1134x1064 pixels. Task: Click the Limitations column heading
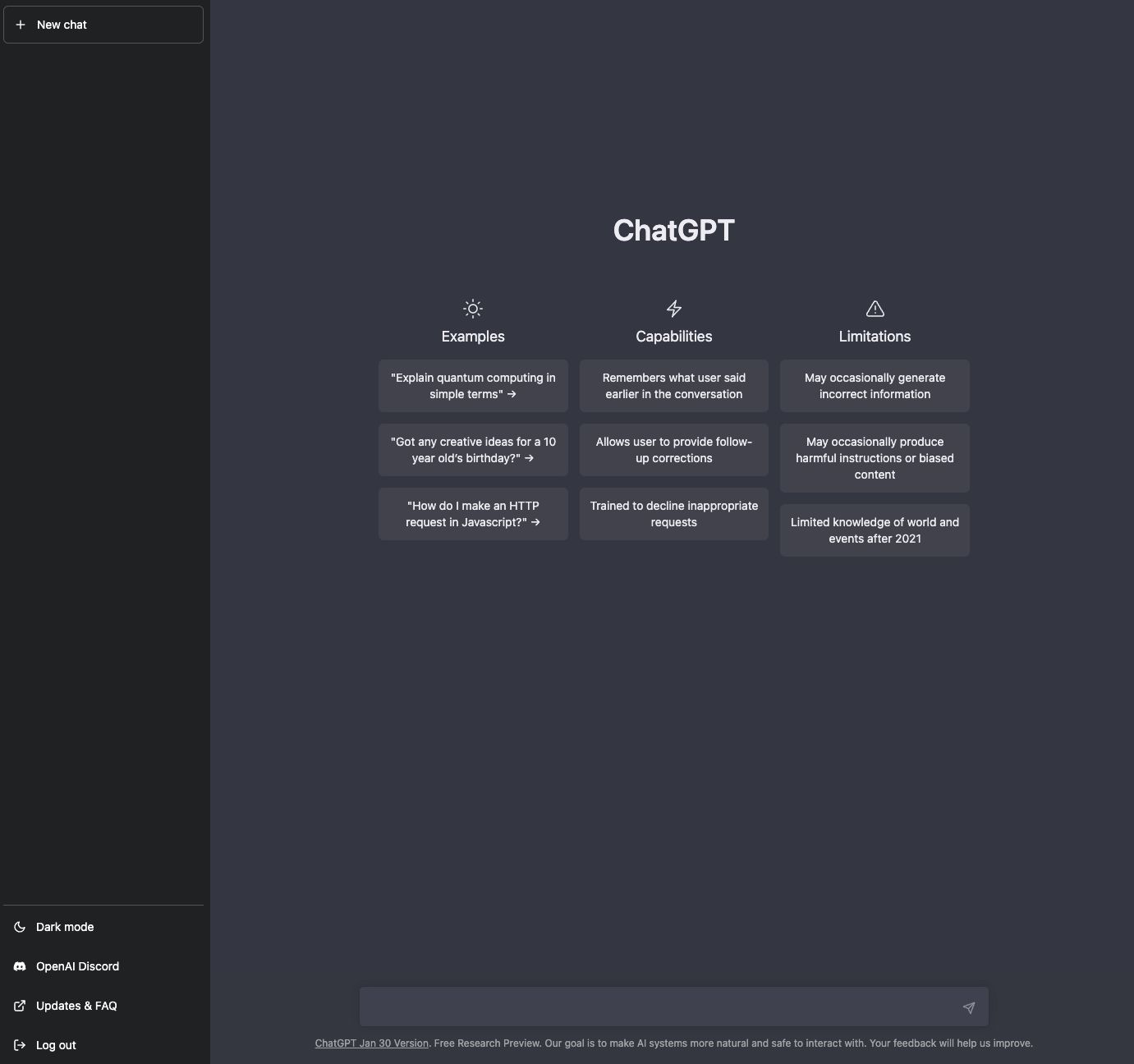tap(875, 337)
